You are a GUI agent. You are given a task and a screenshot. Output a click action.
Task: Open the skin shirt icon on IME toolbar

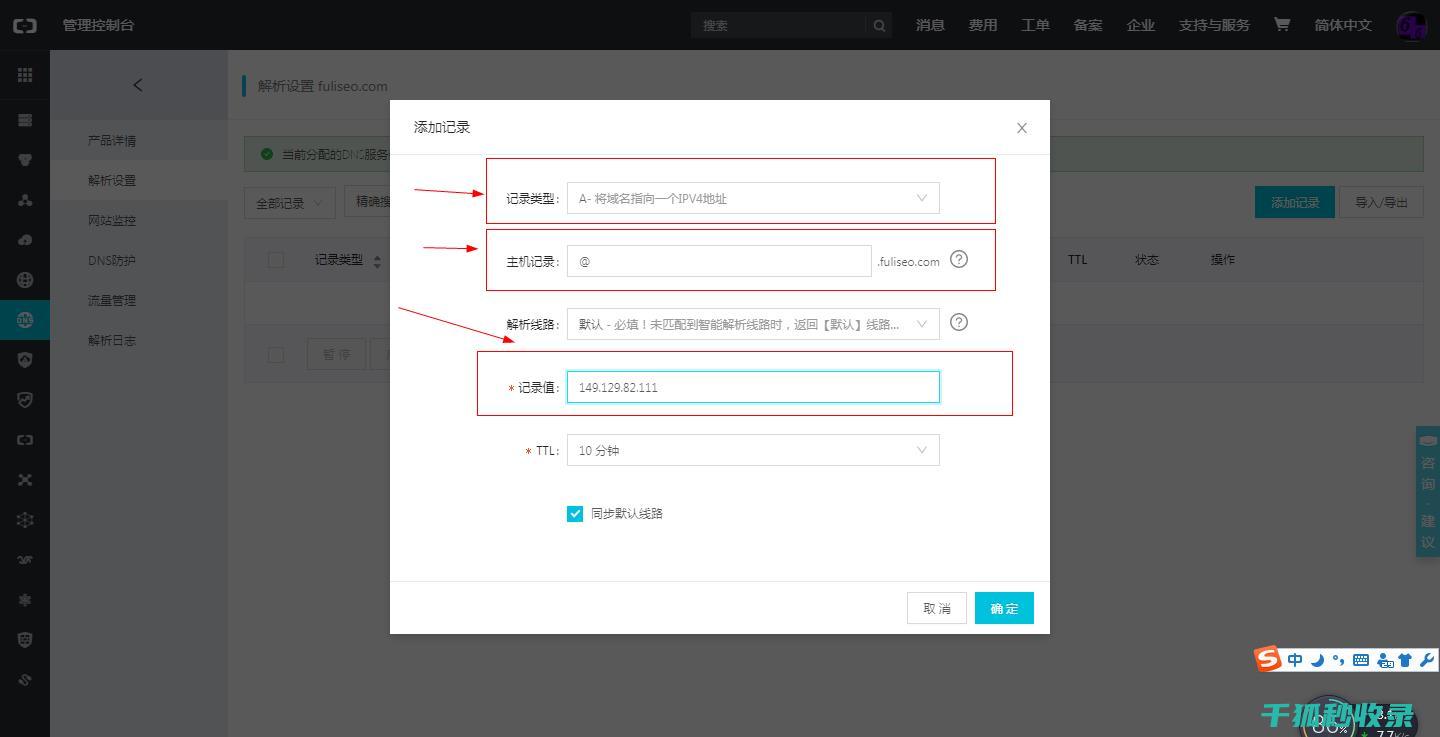(1406, 659)
